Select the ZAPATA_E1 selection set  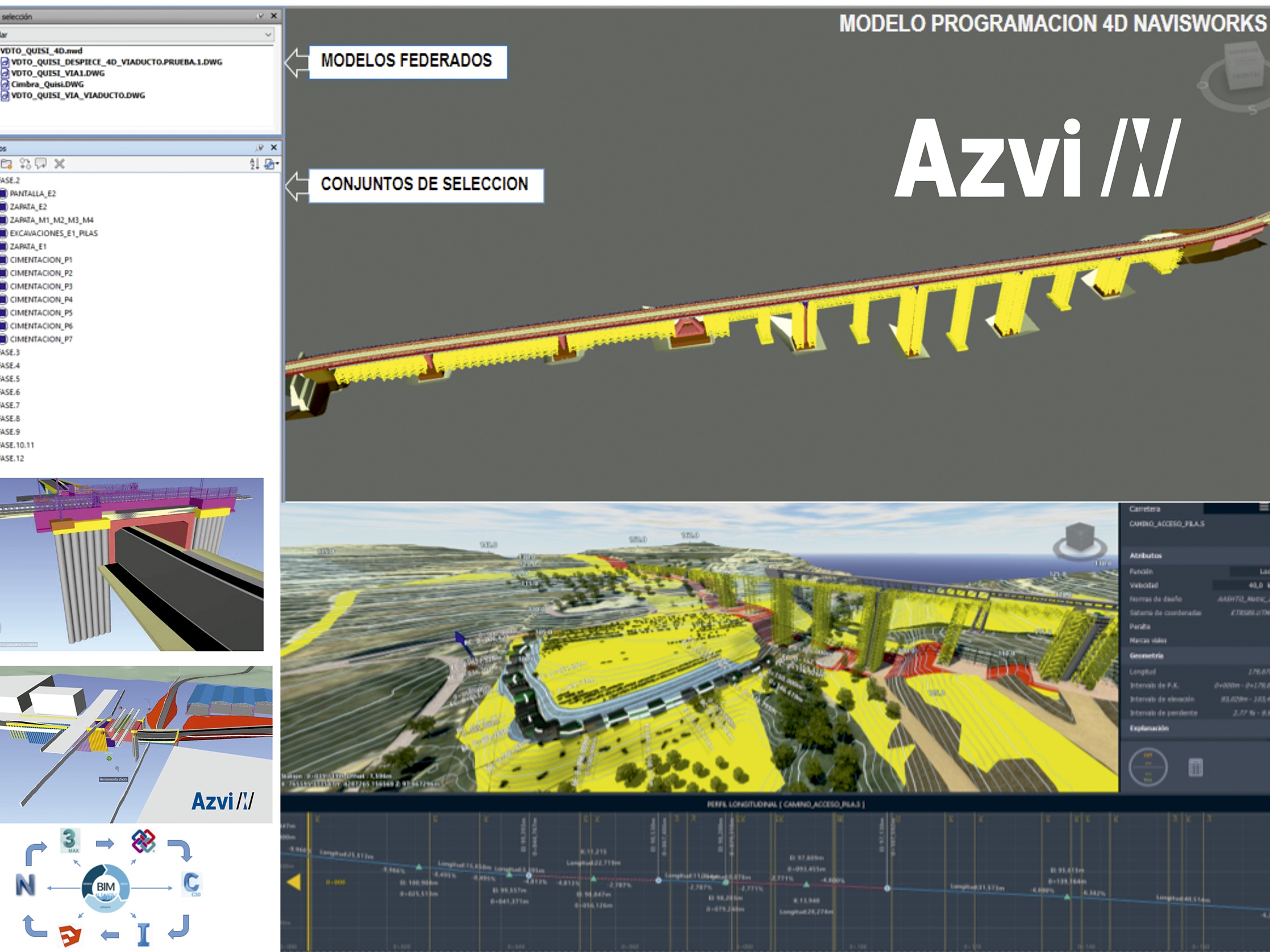[28, 247]
